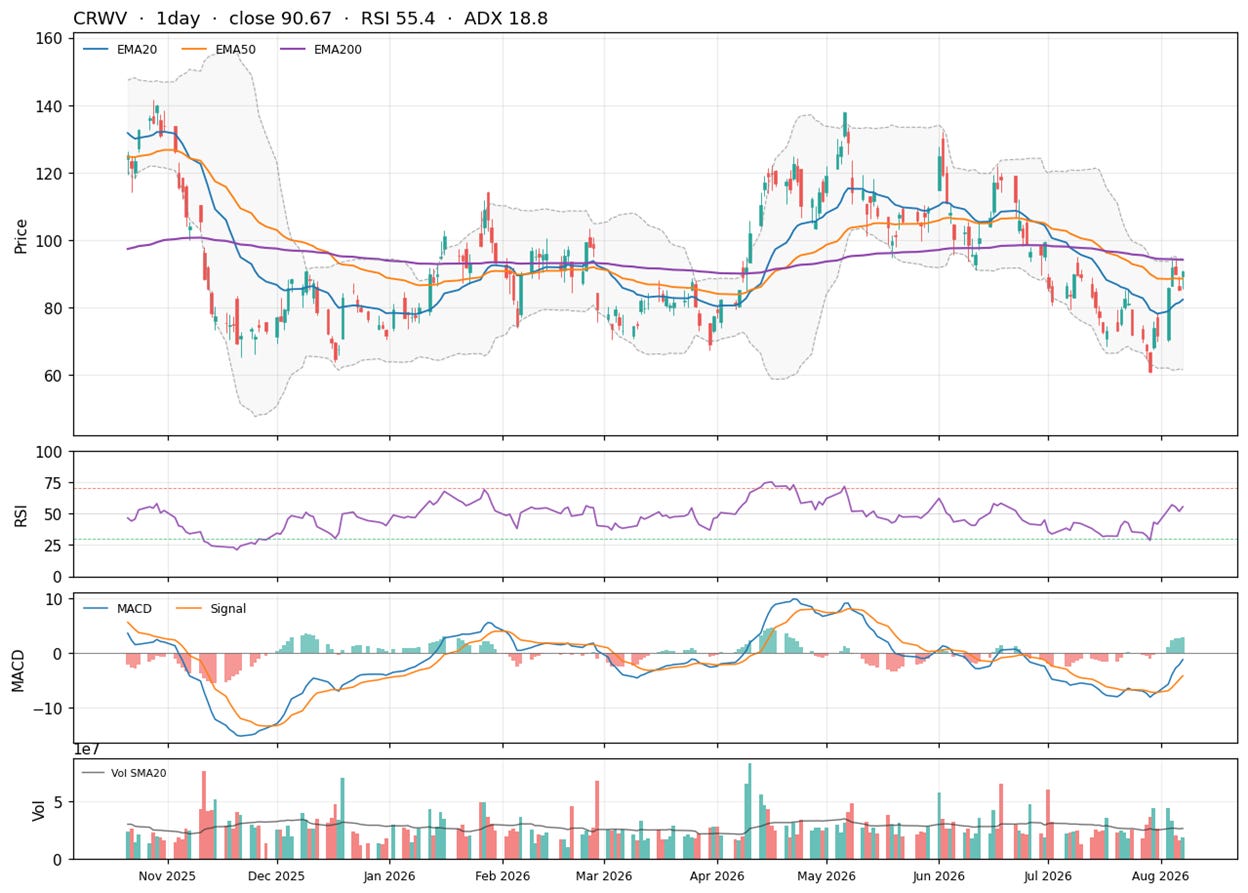Click the 25 tick on the RSI axis
1248x893 pixels.
[x=55, y=546]
